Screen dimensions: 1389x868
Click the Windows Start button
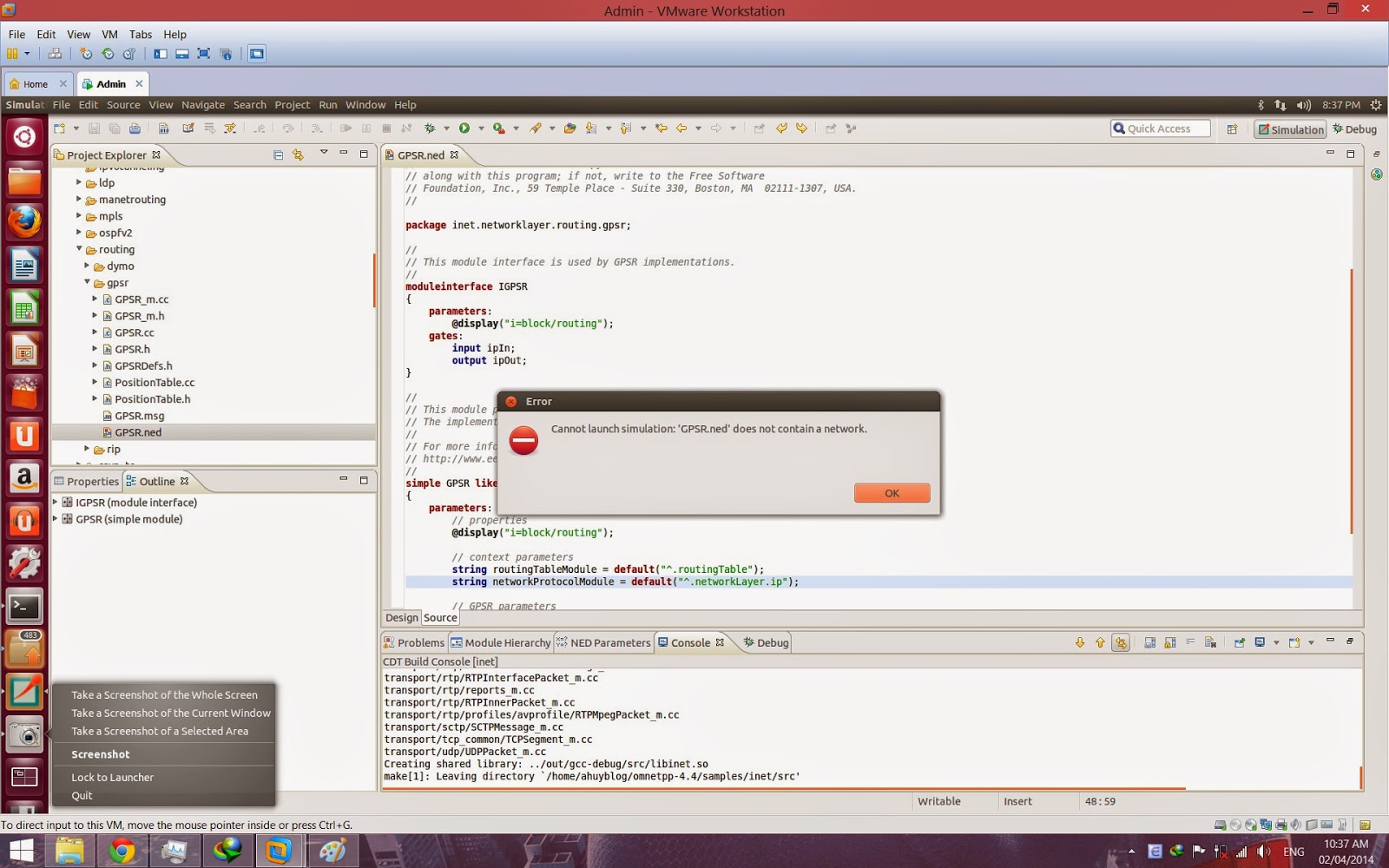(21, 851)
